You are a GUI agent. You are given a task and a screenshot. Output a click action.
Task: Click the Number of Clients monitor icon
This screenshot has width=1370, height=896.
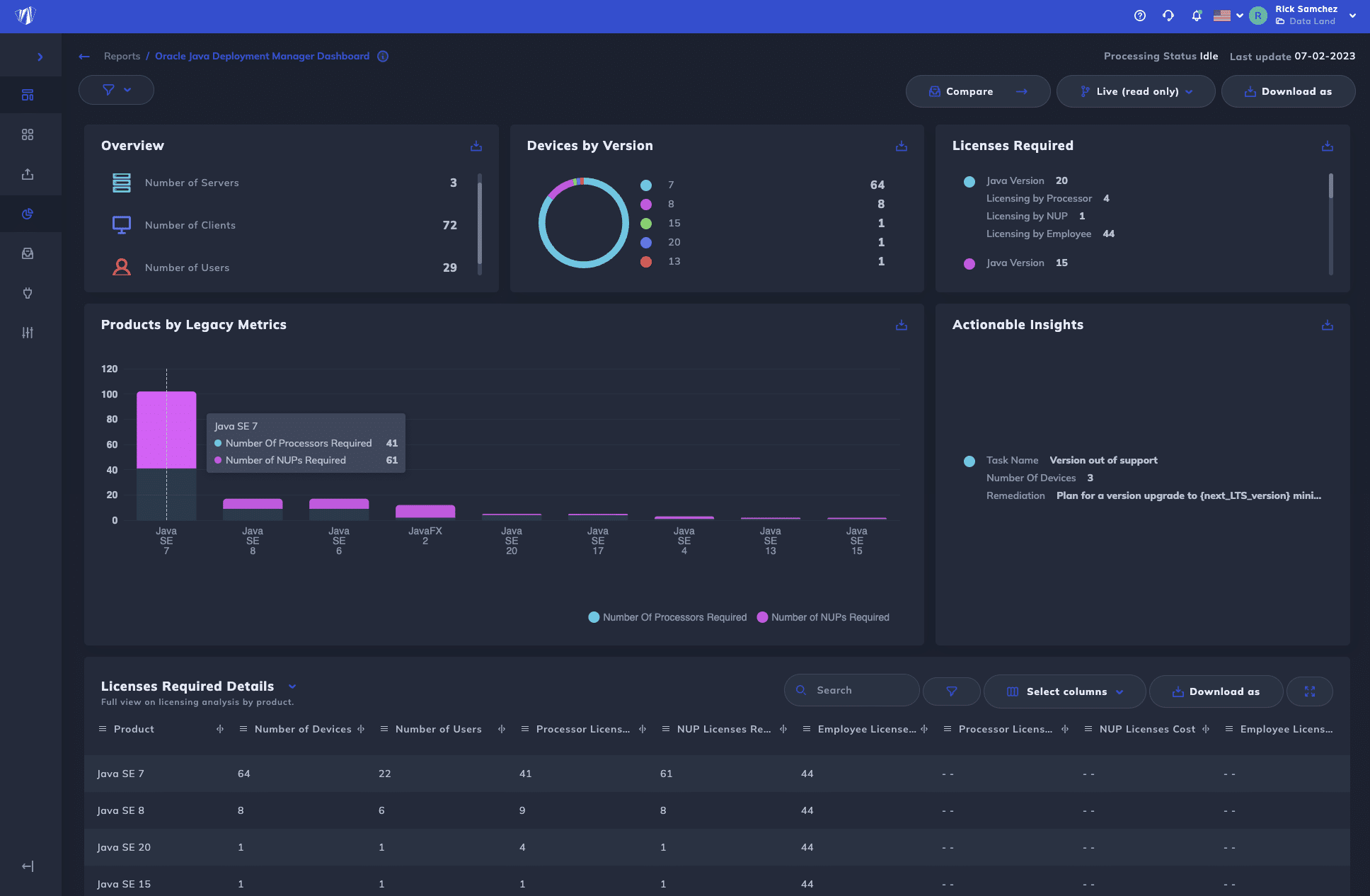122,225
